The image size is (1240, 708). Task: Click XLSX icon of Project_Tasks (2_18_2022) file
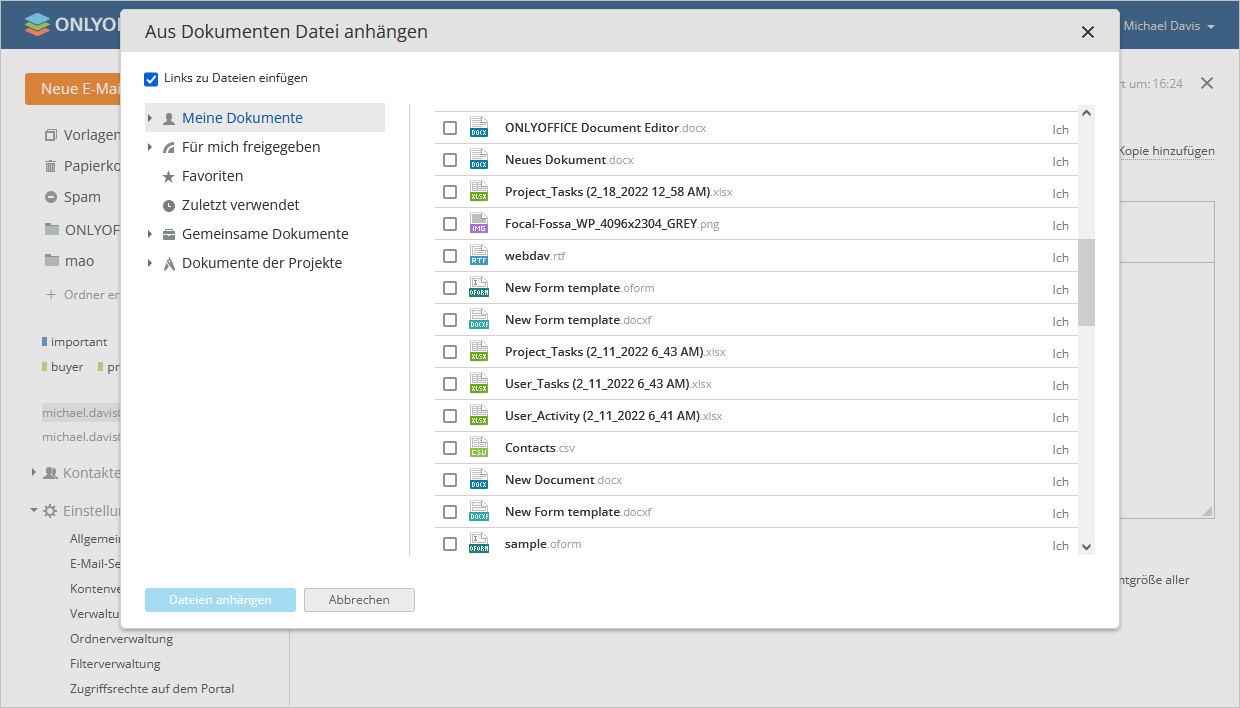pos(479,192)
